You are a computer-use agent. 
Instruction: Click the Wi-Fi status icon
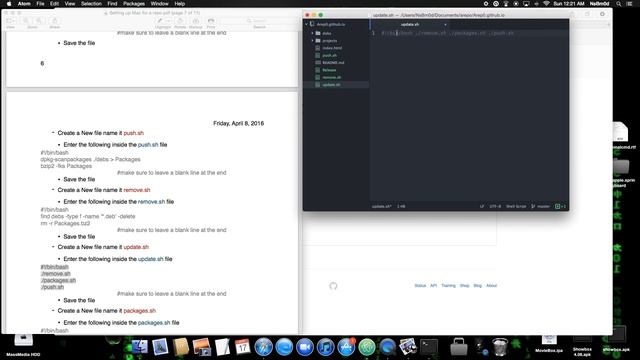[546, 4]
